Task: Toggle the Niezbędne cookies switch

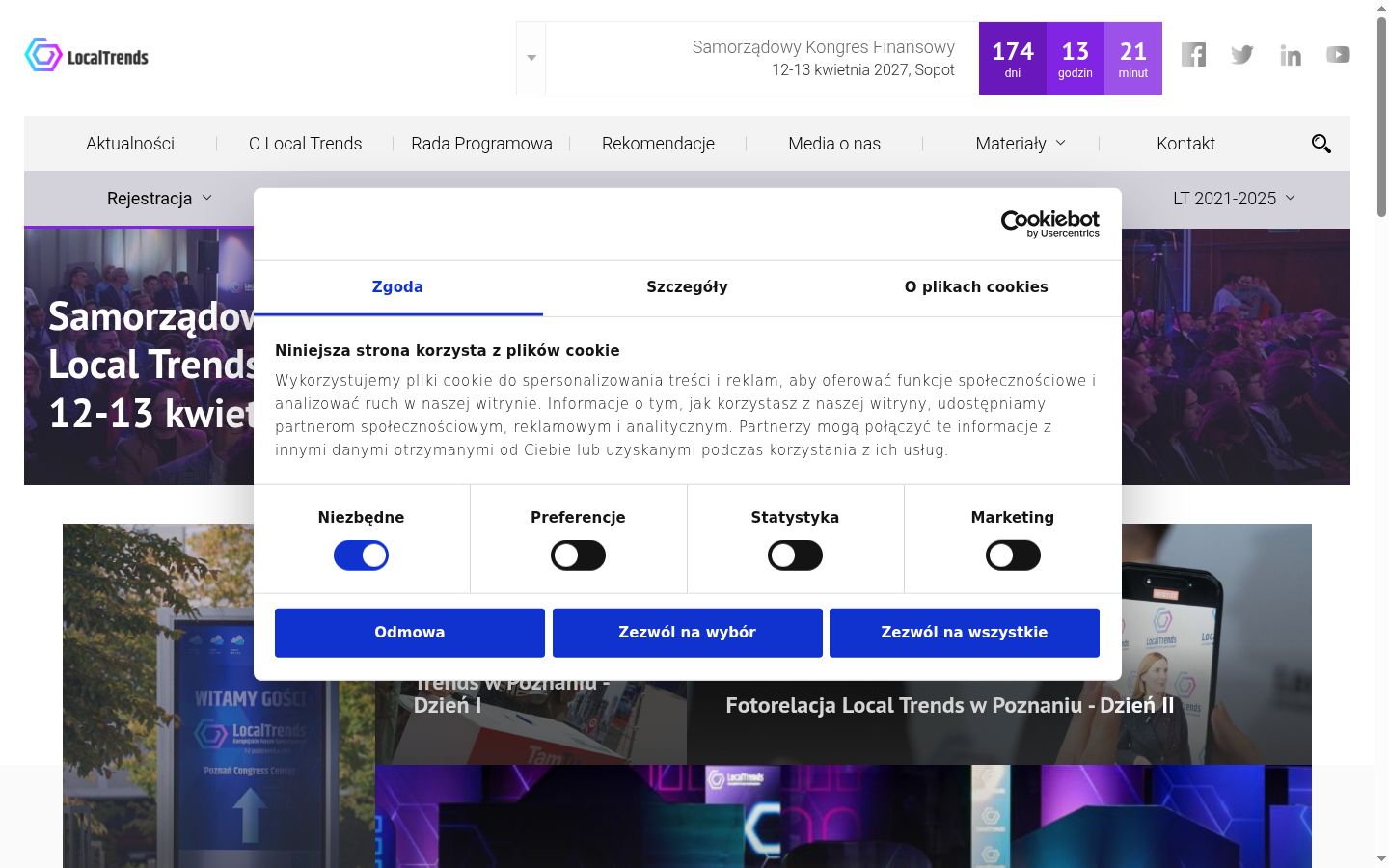Action: pyautogui.click(x=361, y=556)
